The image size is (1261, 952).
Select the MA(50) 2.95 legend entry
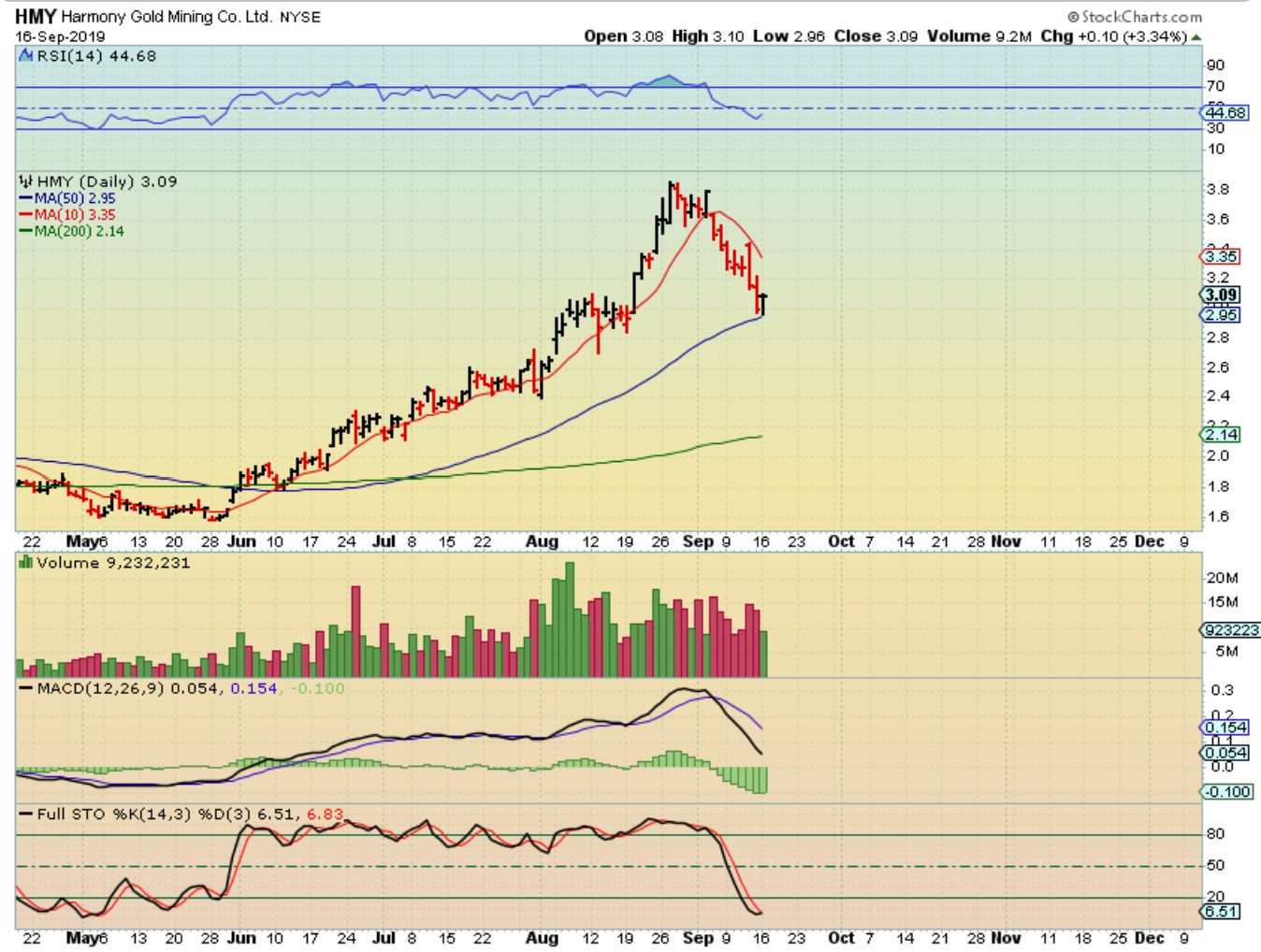(67, 198)
